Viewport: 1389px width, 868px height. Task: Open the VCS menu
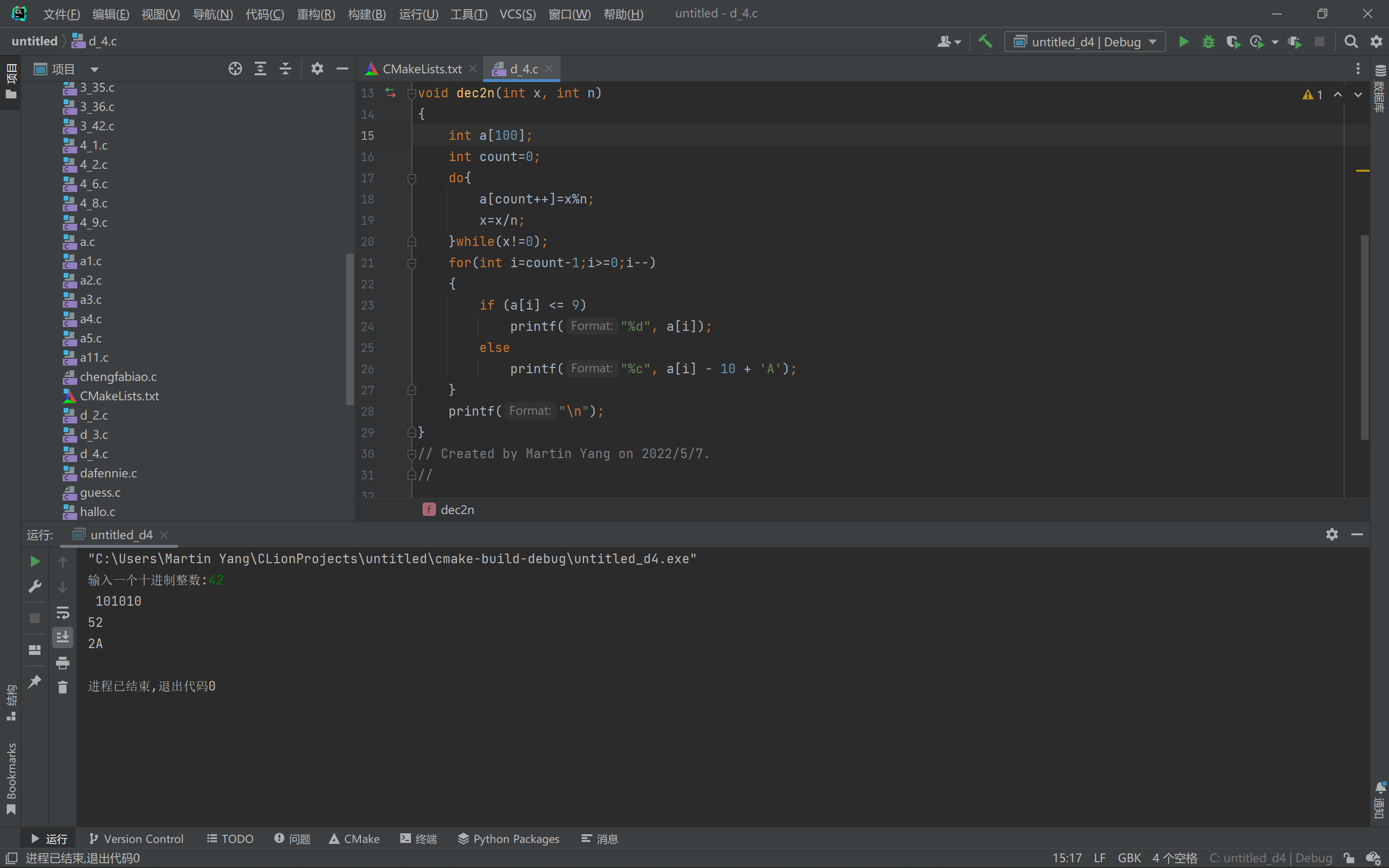click(517, 14)
